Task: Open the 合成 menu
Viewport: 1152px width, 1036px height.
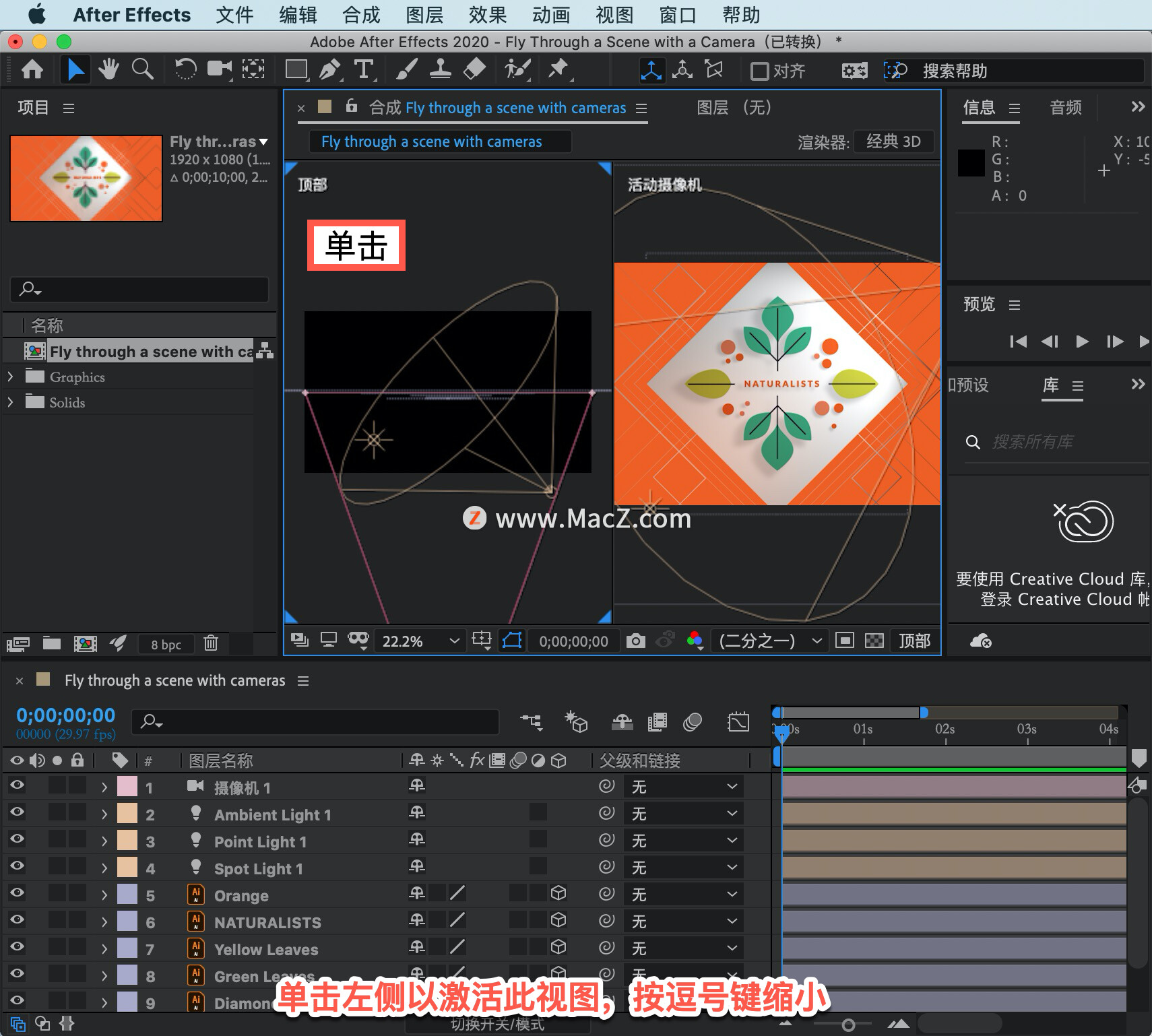Action: click(x=361, y=15)
